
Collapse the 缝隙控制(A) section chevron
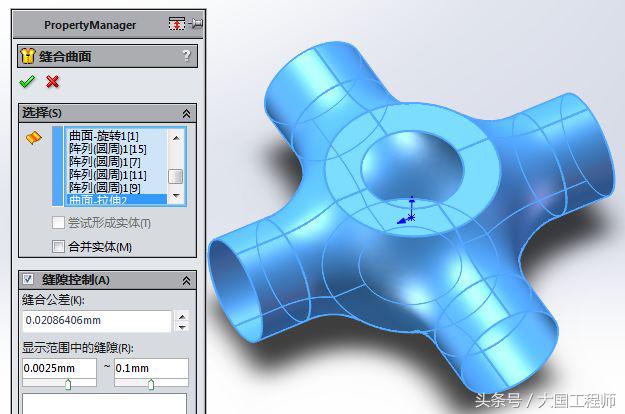point(186,281)
